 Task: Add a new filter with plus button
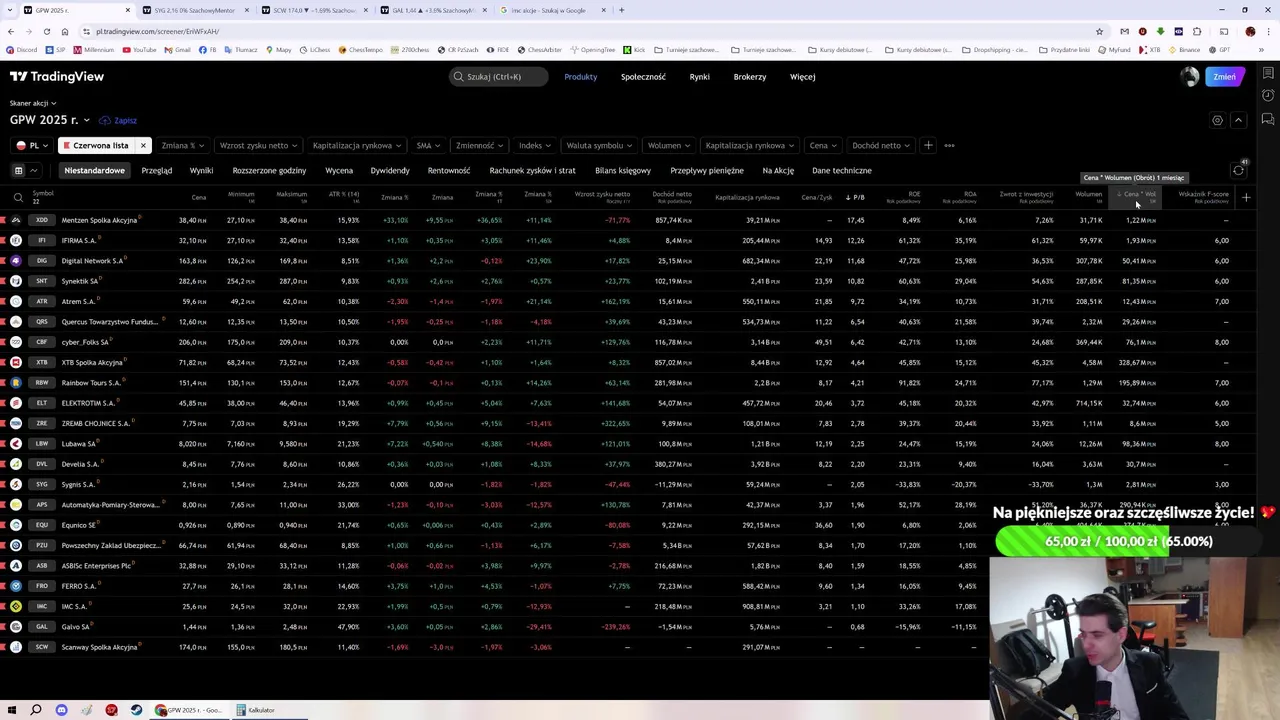click(x=928, y=145)
